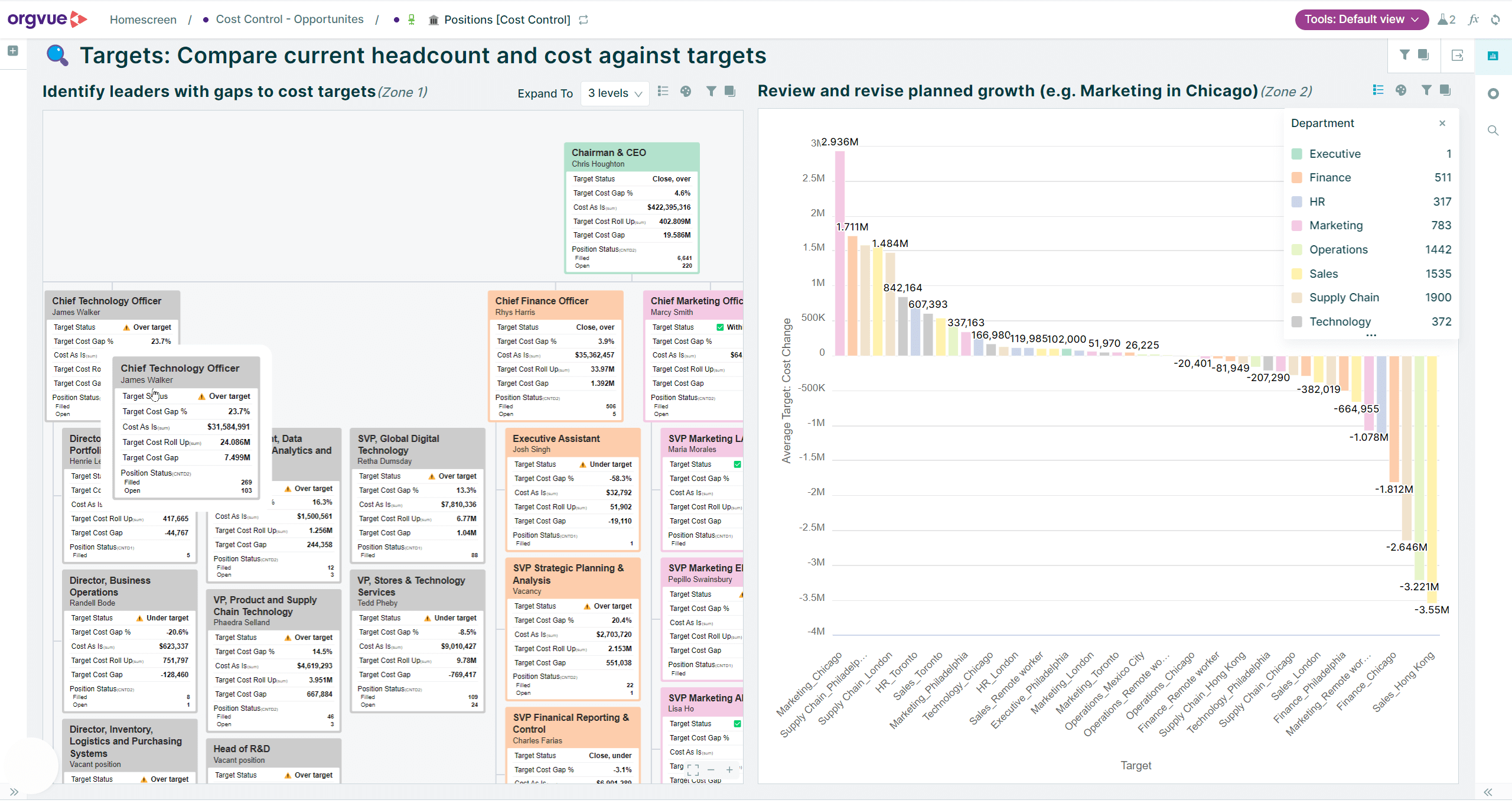Screen dimensions: 1512x803
Task: Open Zone 1 color palette icon
Action: tap(686, 91)
